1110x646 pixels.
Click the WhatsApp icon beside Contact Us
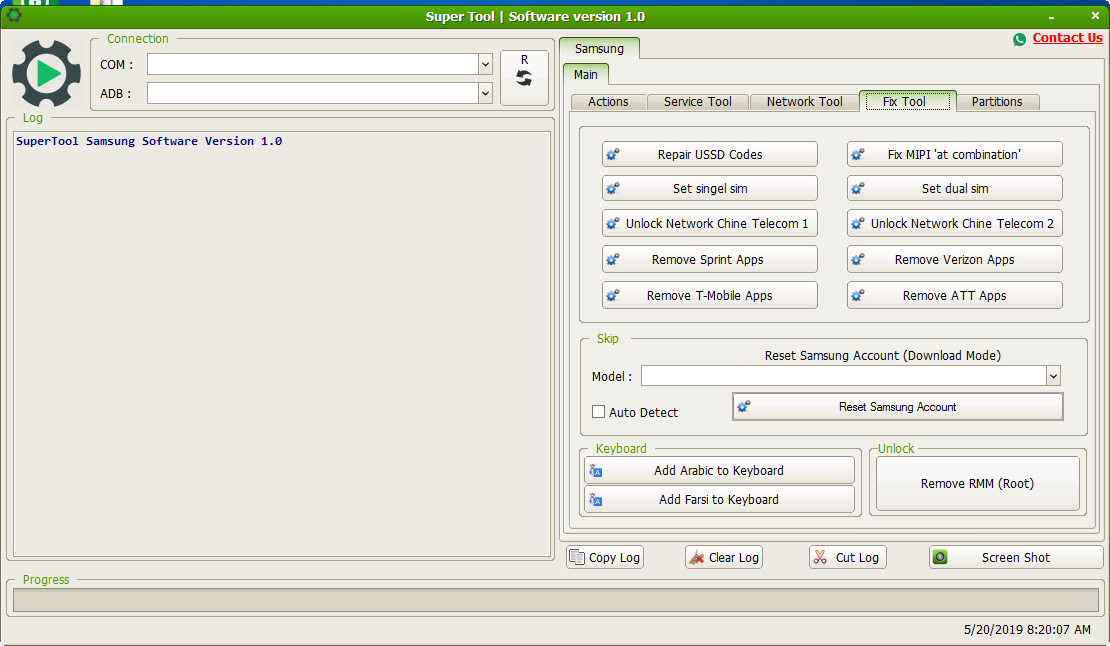tap(1019, 40)
